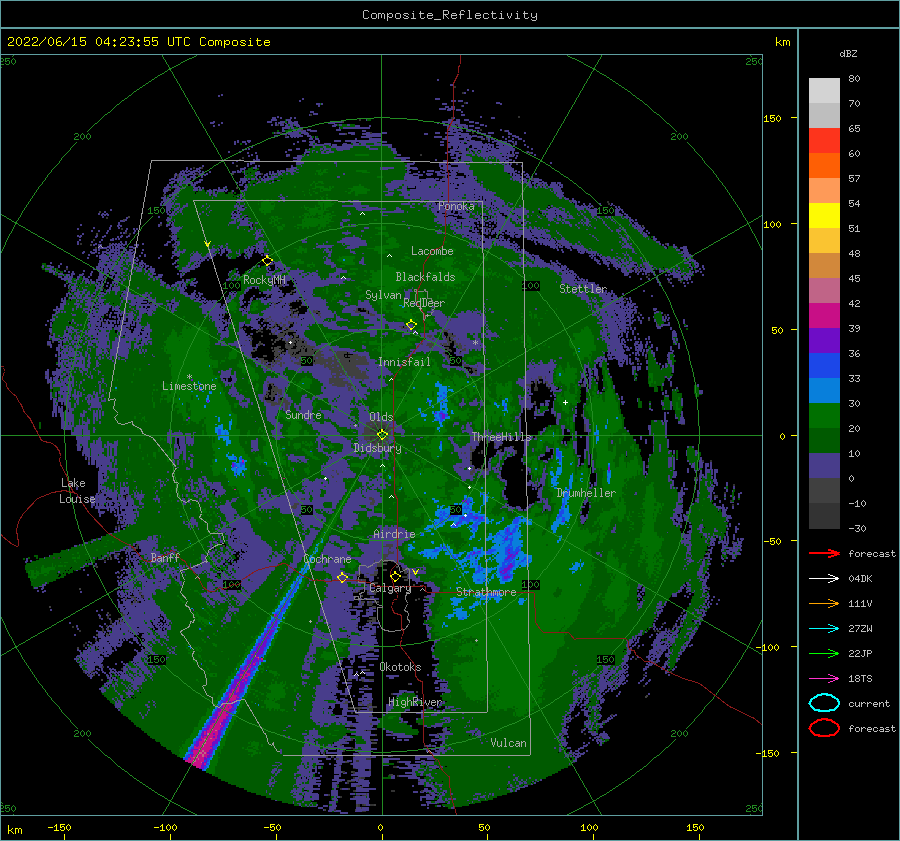900x841 pixels.
Task: Click the lightest gray swatch beside 80
Action: tap(824, 91)
